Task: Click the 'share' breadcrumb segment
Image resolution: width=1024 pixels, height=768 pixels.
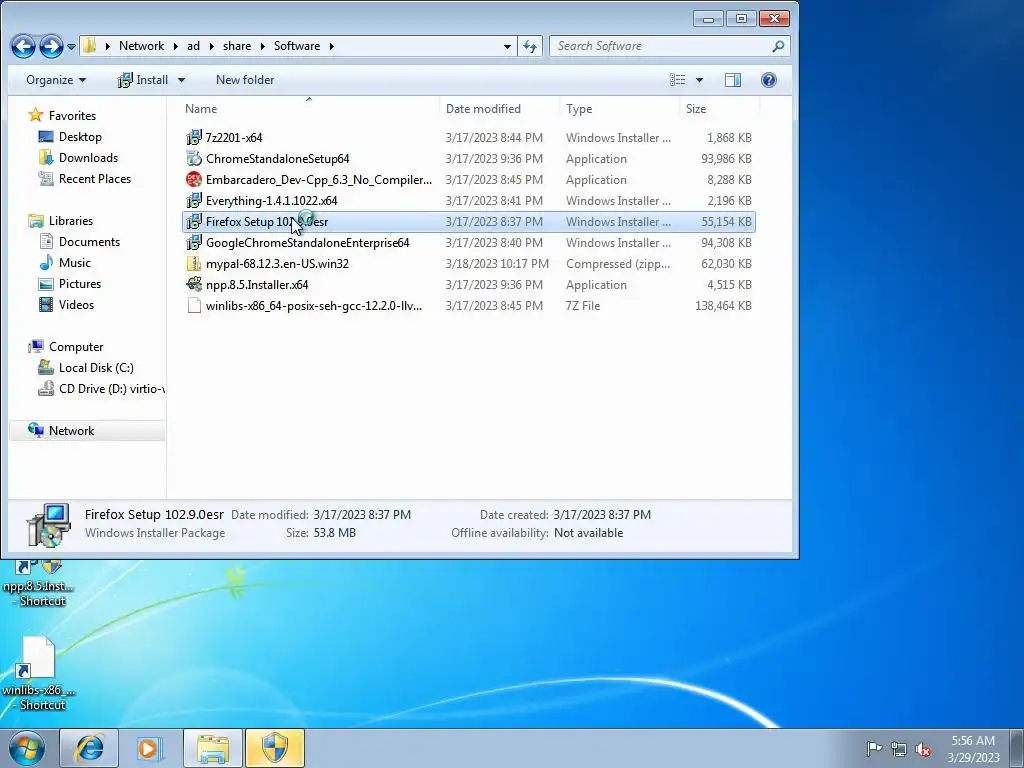Action: point(236,46)
